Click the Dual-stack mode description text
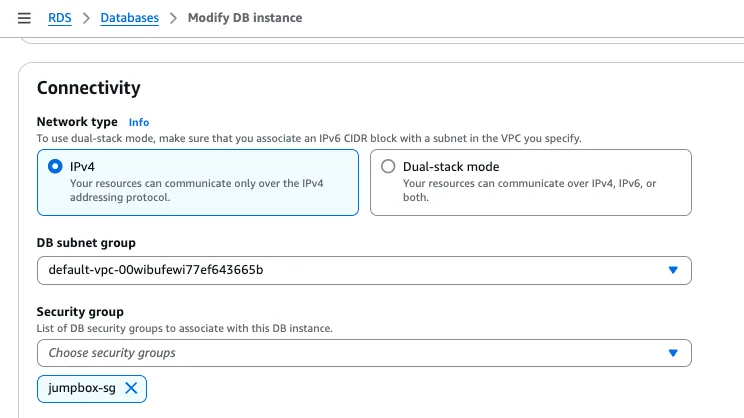The height and width of the screenshot is (418, 744). pyautogui.click(x=530, y=190)
